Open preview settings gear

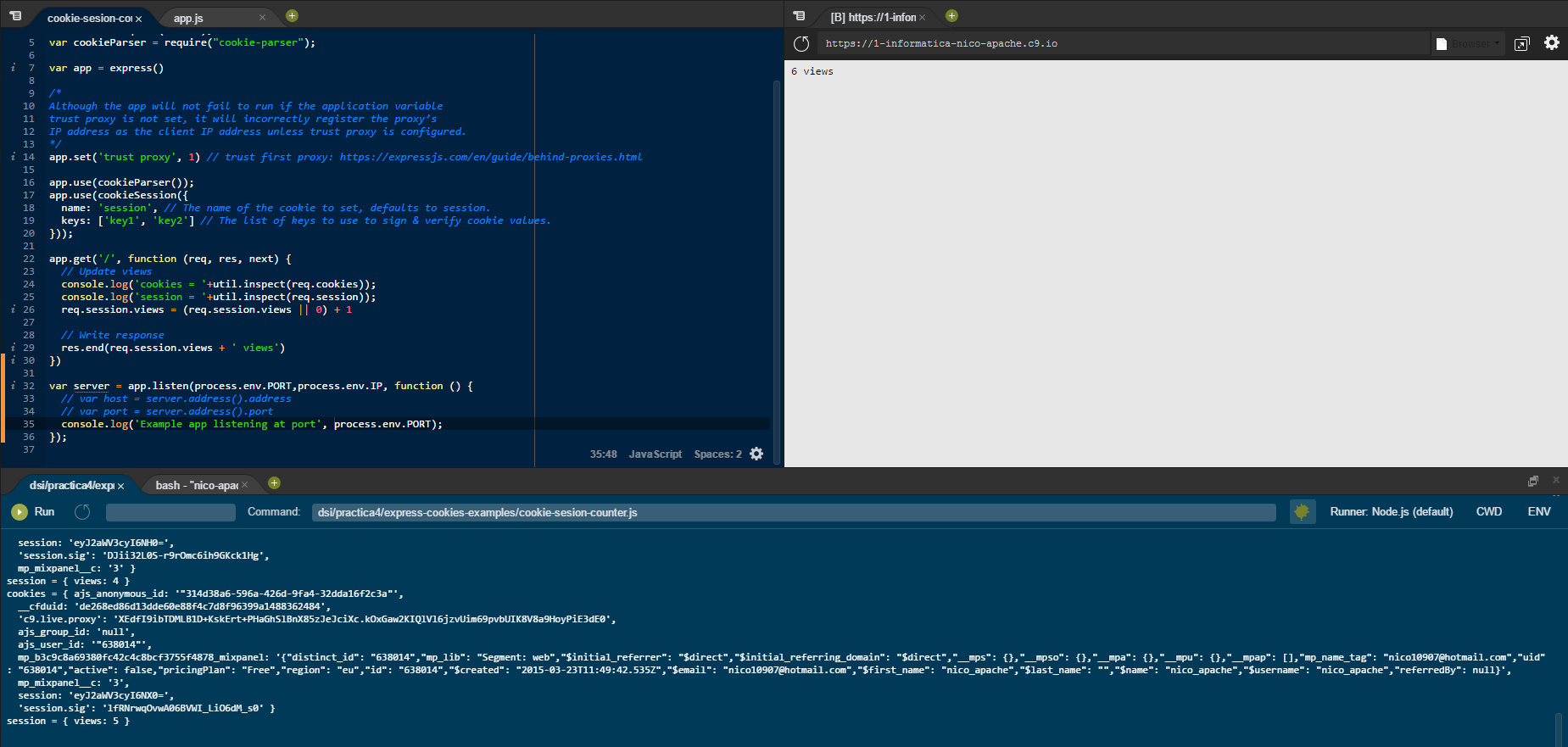click(1552, 42)
